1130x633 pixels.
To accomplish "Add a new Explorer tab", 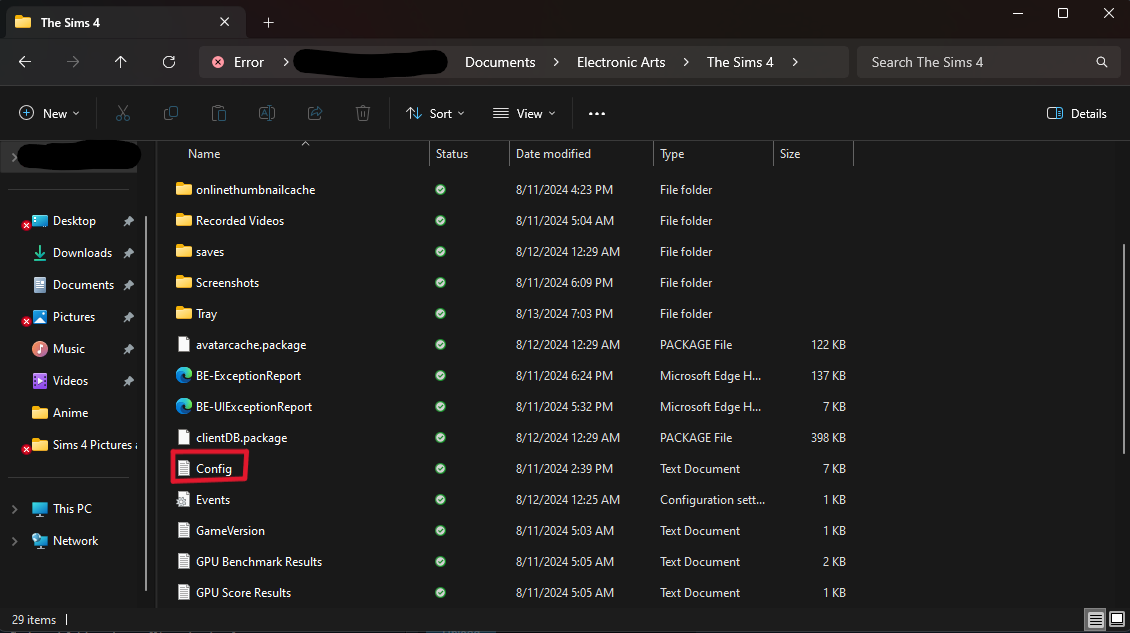I will click(268, 22).
